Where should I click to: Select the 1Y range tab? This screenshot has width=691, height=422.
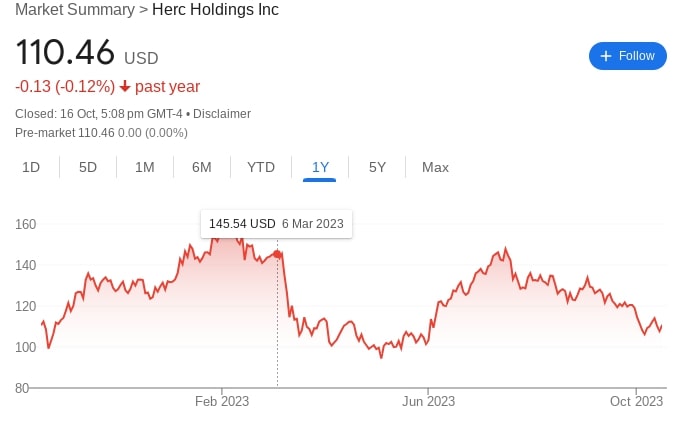pyautogui.click(x=320, y=167)
